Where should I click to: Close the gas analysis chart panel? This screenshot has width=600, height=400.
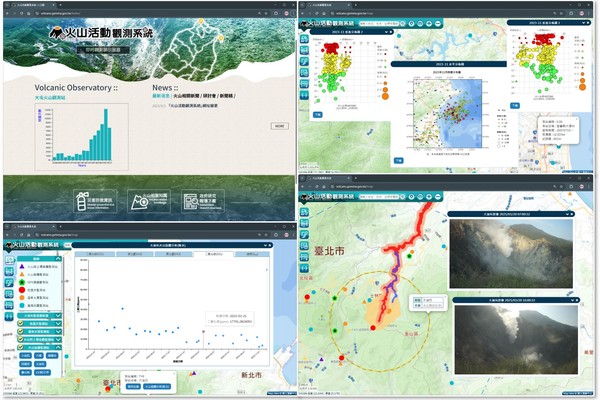[x=269, y=245]
